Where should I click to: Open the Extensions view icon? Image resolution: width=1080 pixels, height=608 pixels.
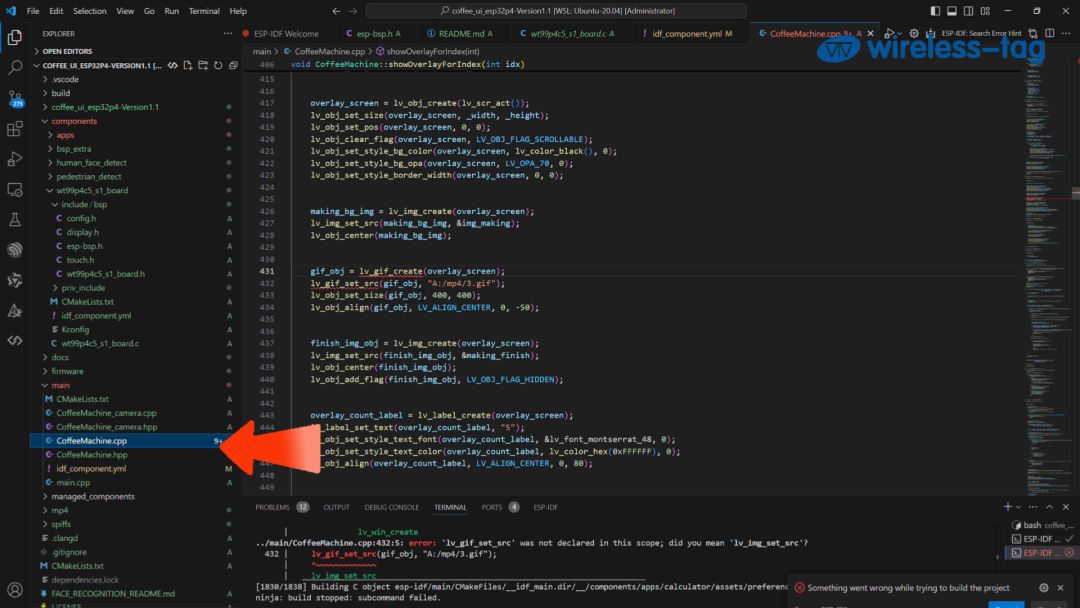(x=15, y=129)
